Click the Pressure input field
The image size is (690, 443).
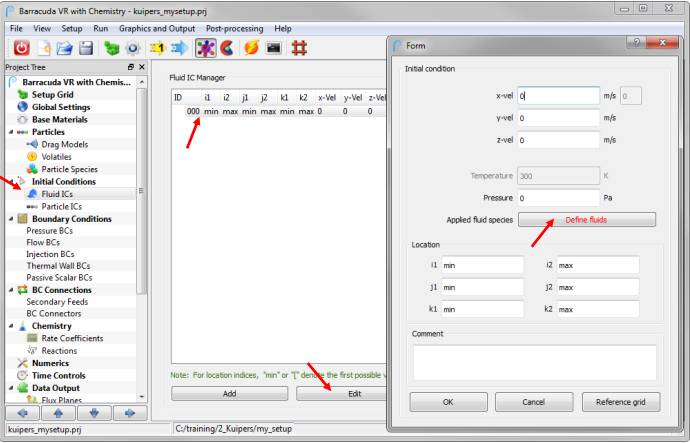pos(558,198)
